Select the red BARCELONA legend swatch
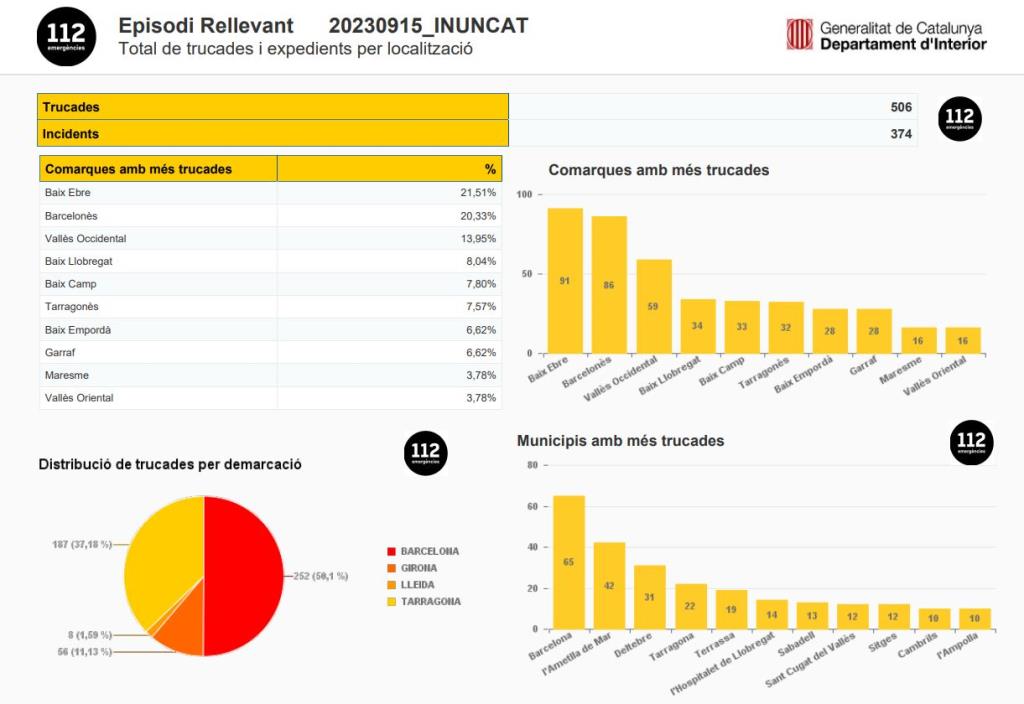The width and height of the screenshot is (1024, 704). [x=391, y=552]
